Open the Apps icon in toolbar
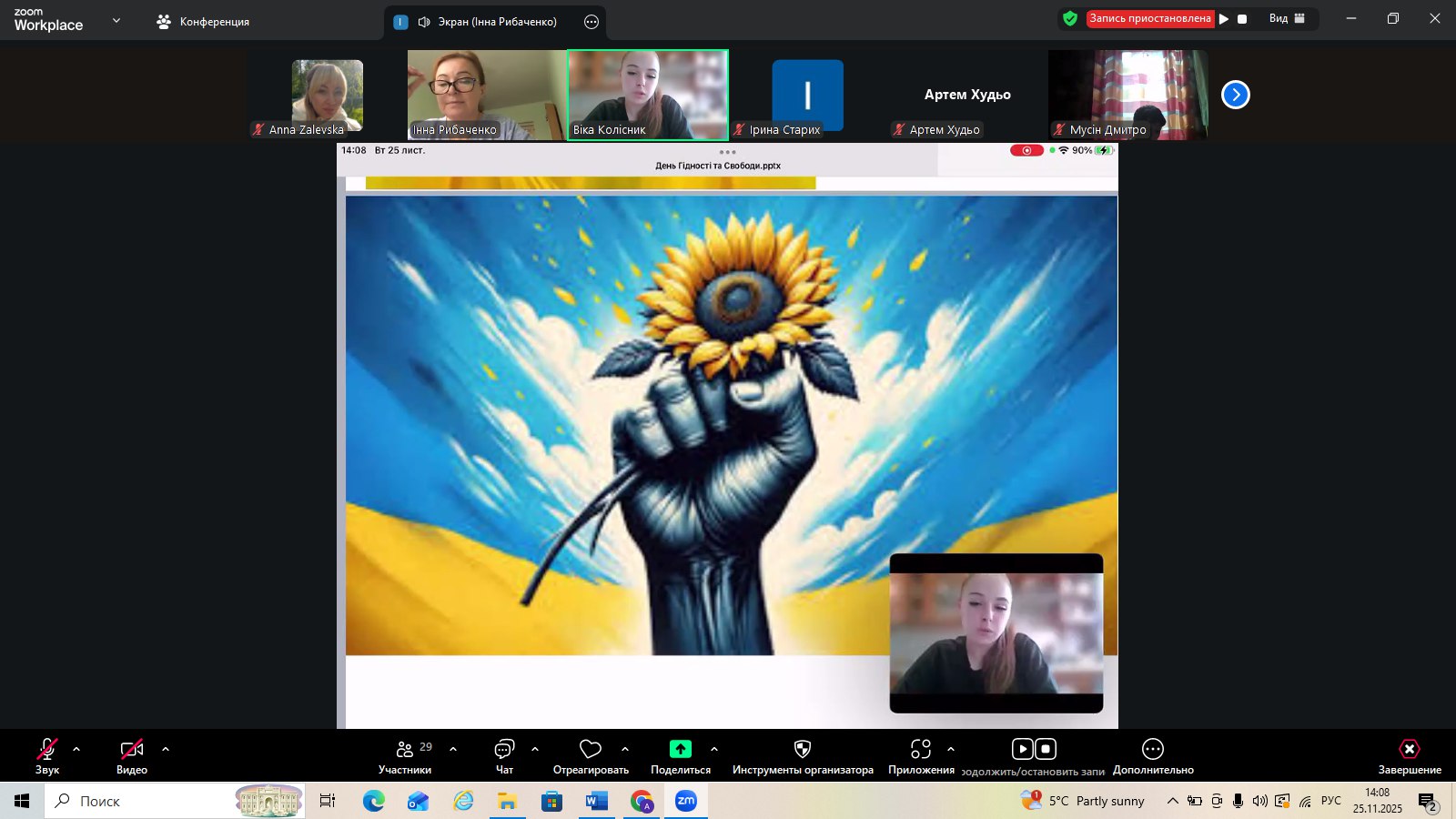Image resolution: width=1456 pixels, height=819 pixels. click(x=921, y=749)
